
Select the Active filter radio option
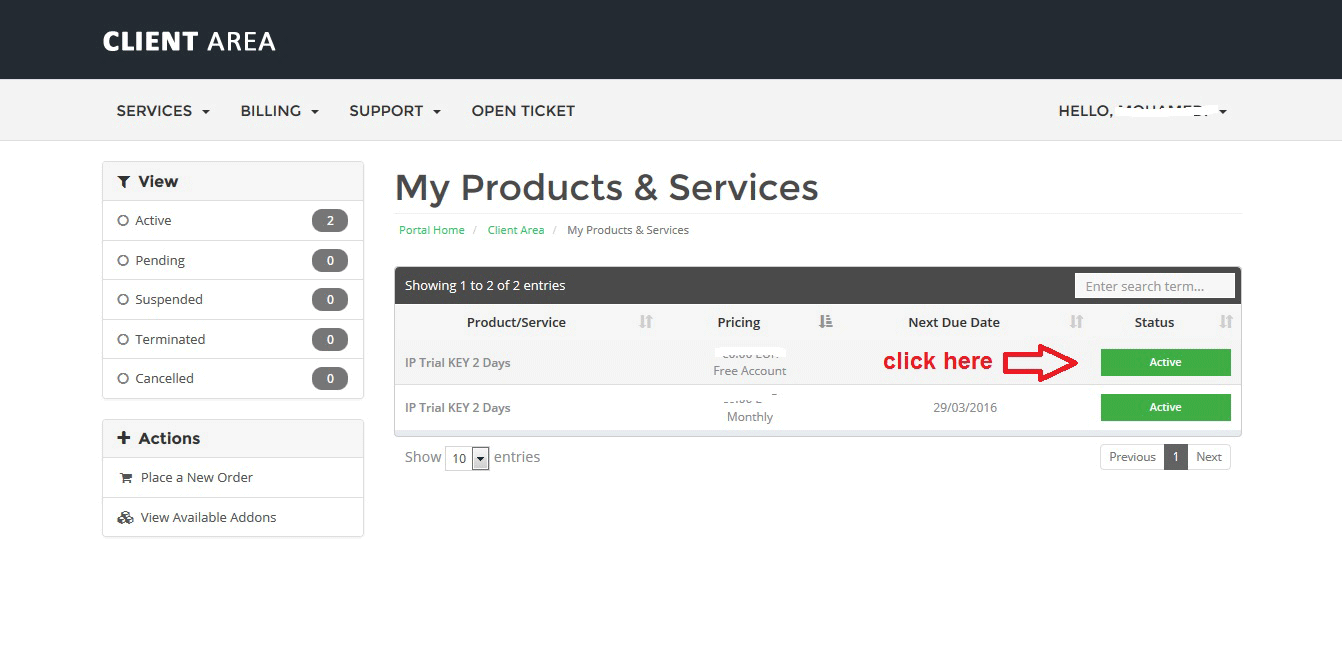pyautogui.click(x=124, y=221)
